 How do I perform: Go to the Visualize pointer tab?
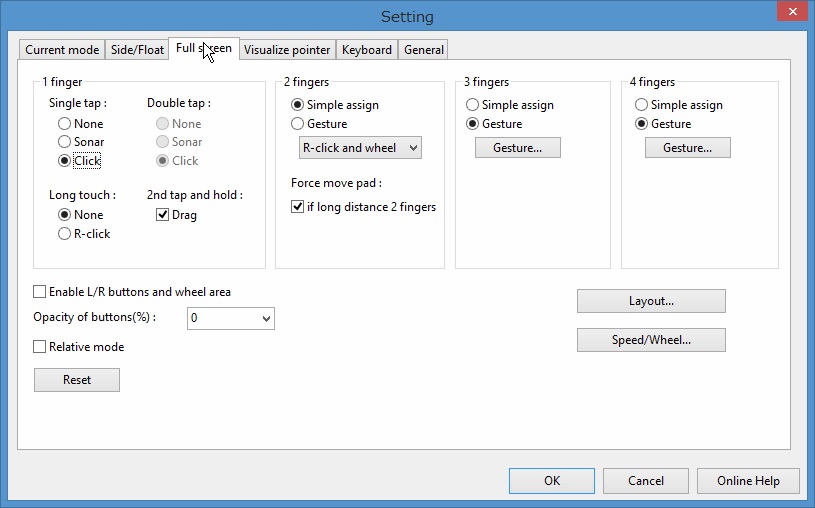click(287, 50)
